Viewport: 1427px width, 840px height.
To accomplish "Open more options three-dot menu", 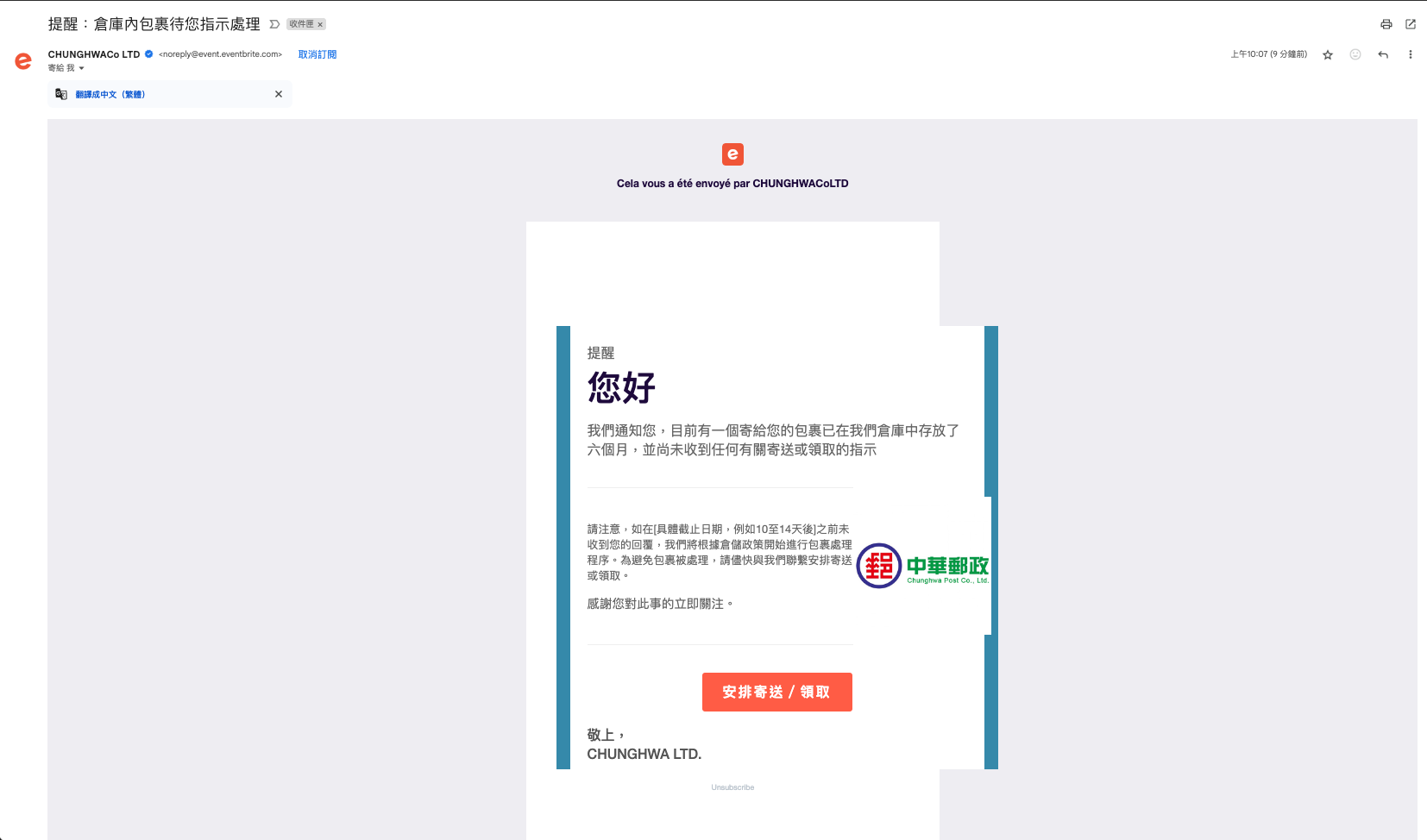I will tap(1411, 54).
